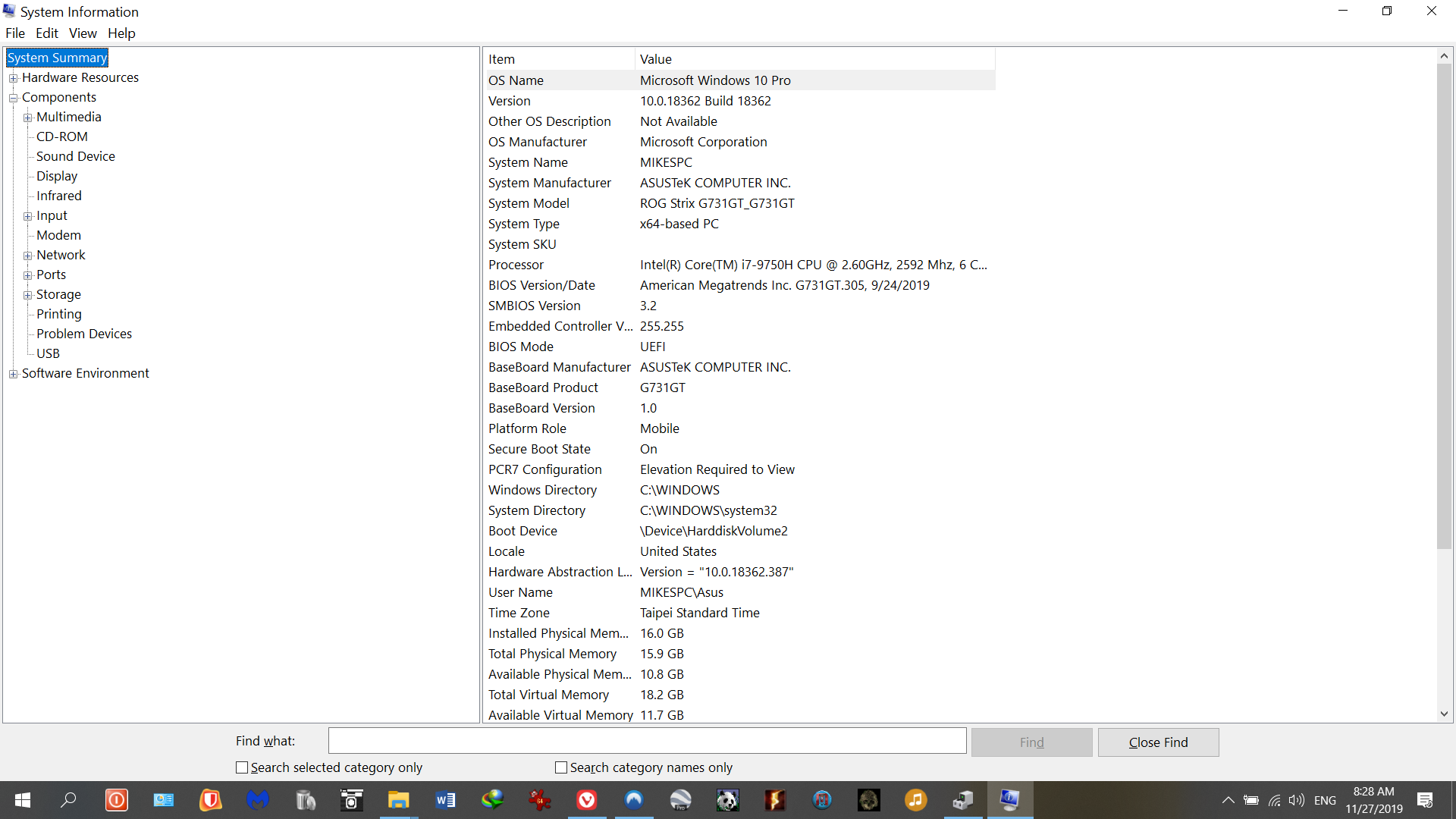Open the devices icon next to System Information
This screenshot has height=819, width=1456.
point(963,800)
